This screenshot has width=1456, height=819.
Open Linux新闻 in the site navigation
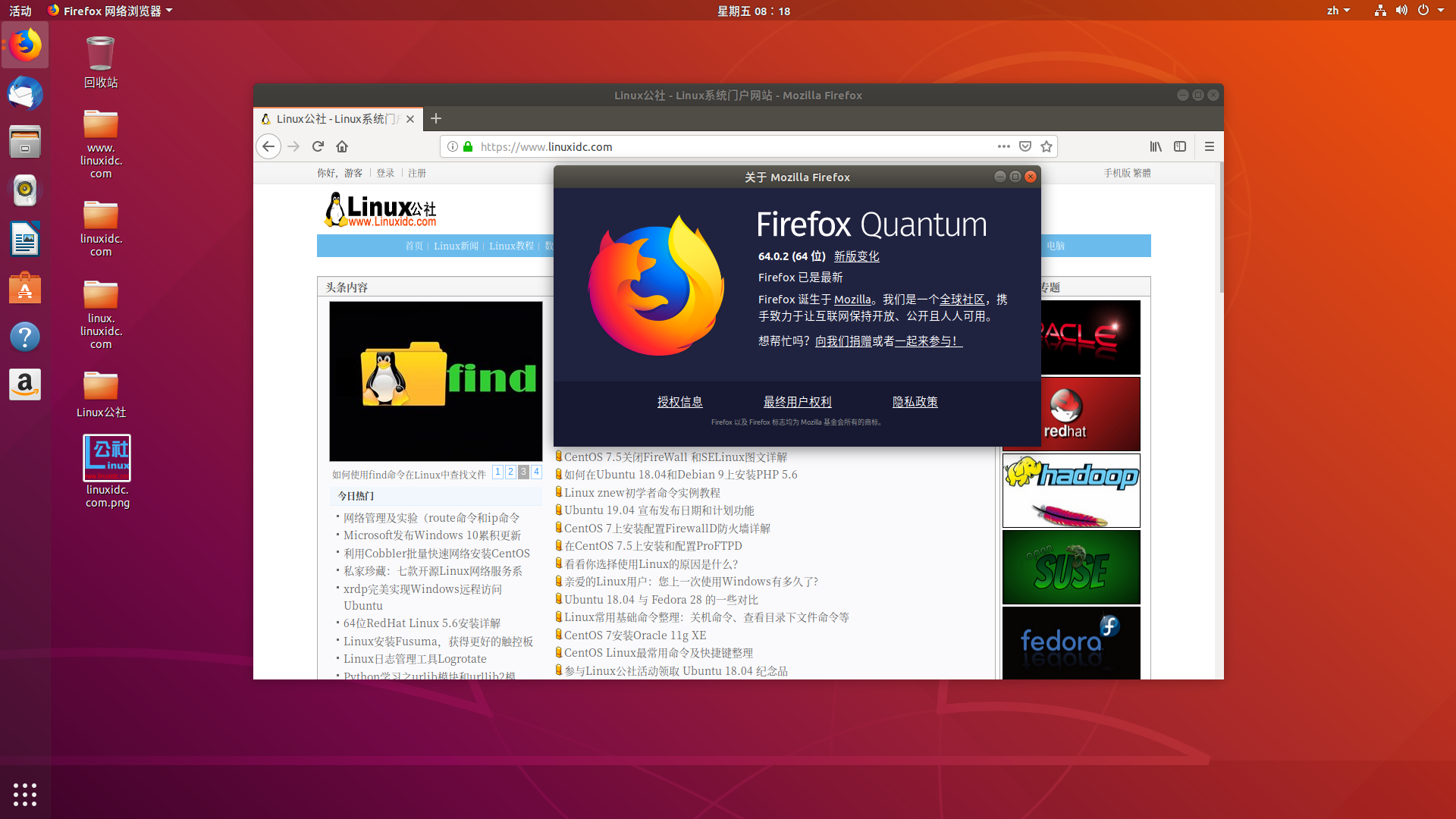click(457, 246)
